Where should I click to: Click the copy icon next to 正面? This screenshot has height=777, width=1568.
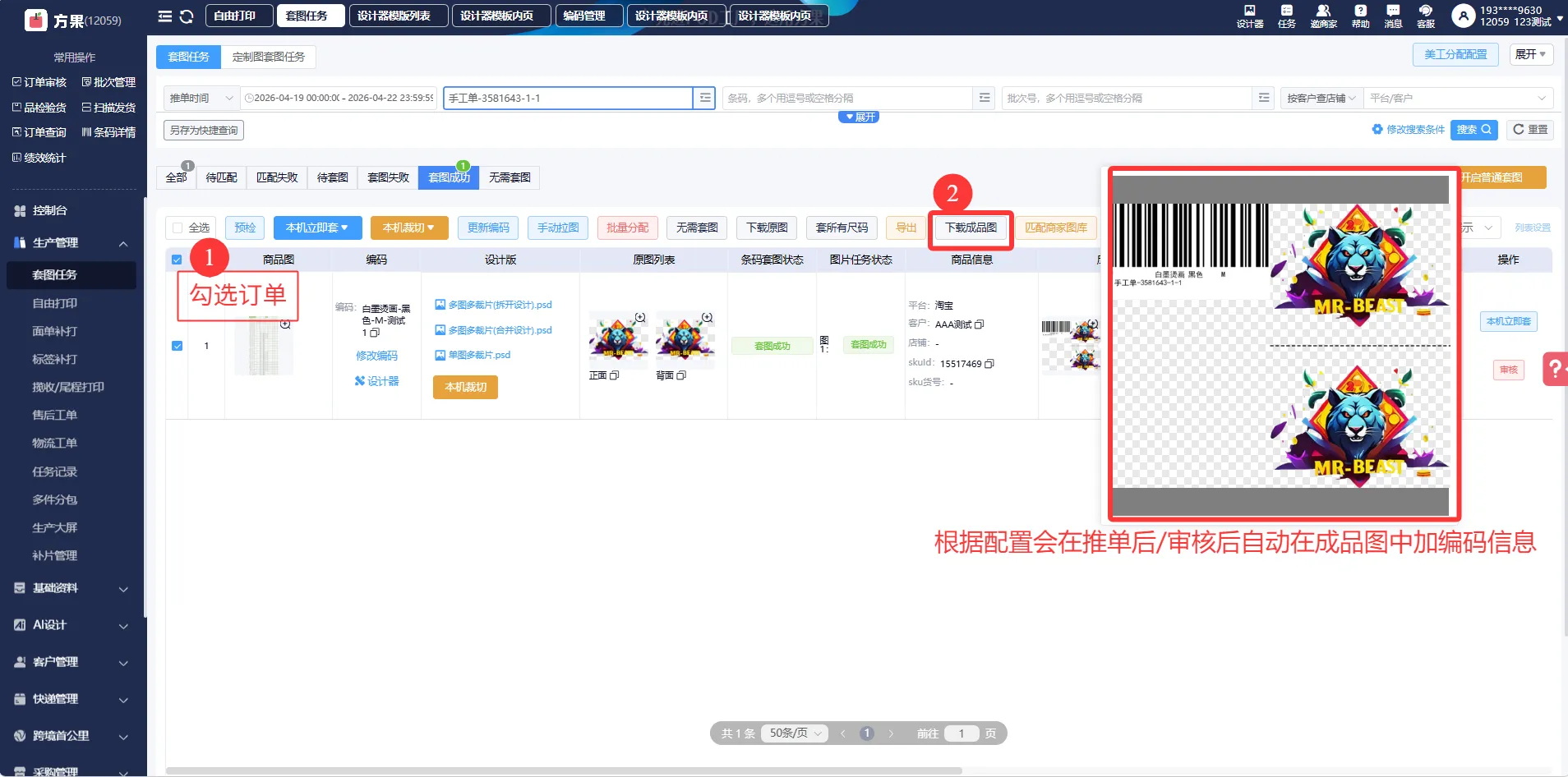[x=614, y=375]
